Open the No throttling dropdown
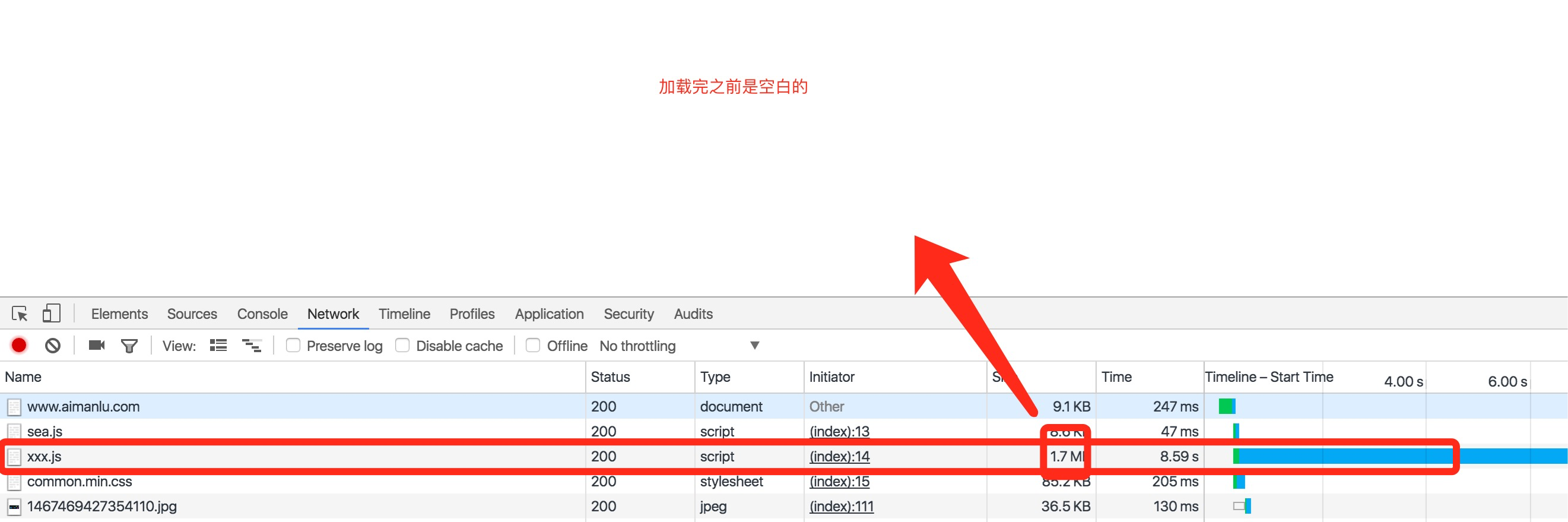The height and width of the screenshot is (522, 1568). (679, 346)
